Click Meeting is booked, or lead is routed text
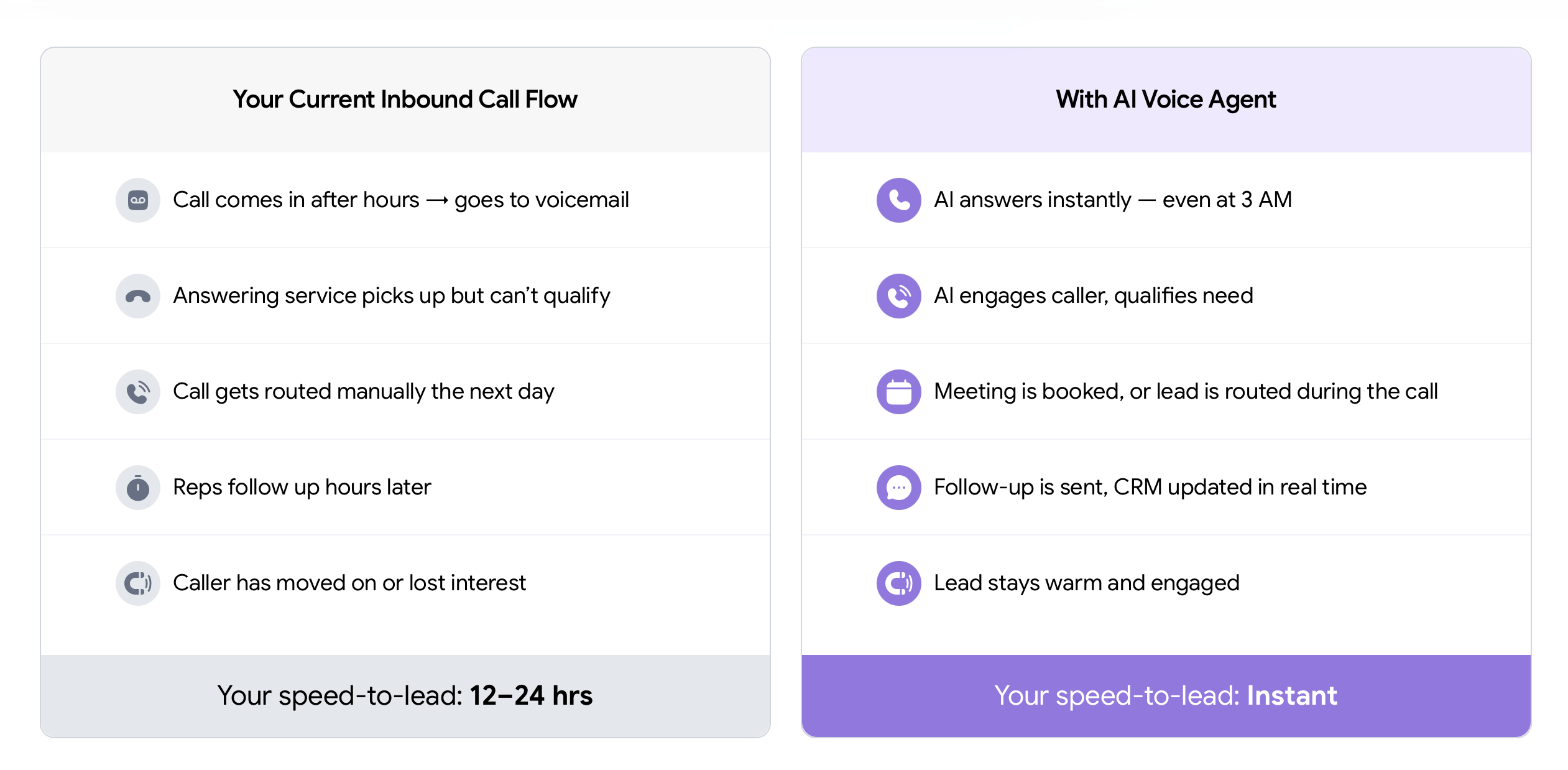The width and height of the screenshot is (1568, 770). coord(1185,392)
